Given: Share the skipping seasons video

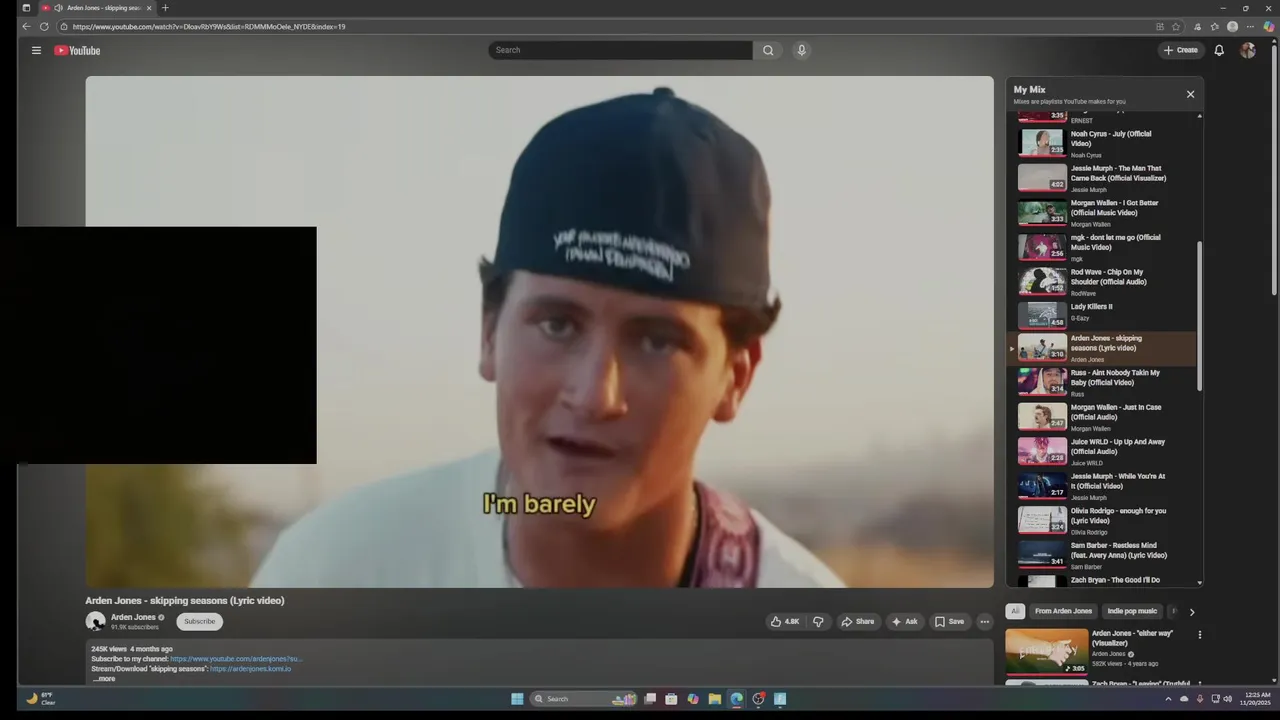Looking at the screenshot, I should [857, 621].
